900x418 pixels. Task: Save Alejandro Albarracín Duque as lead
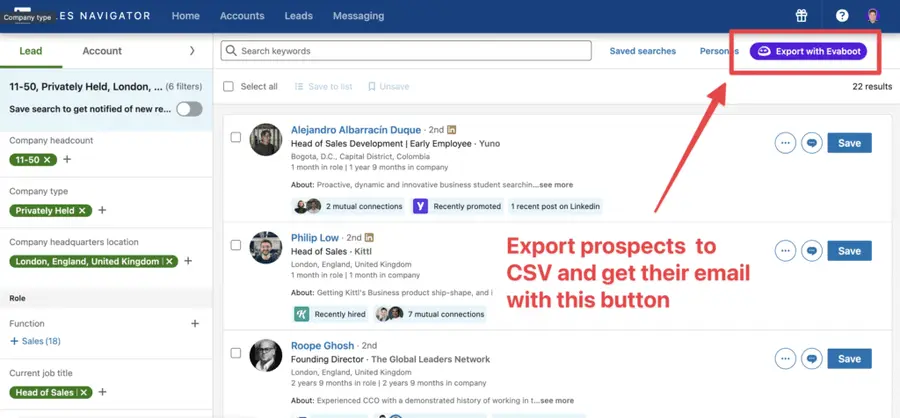point(849,143)
